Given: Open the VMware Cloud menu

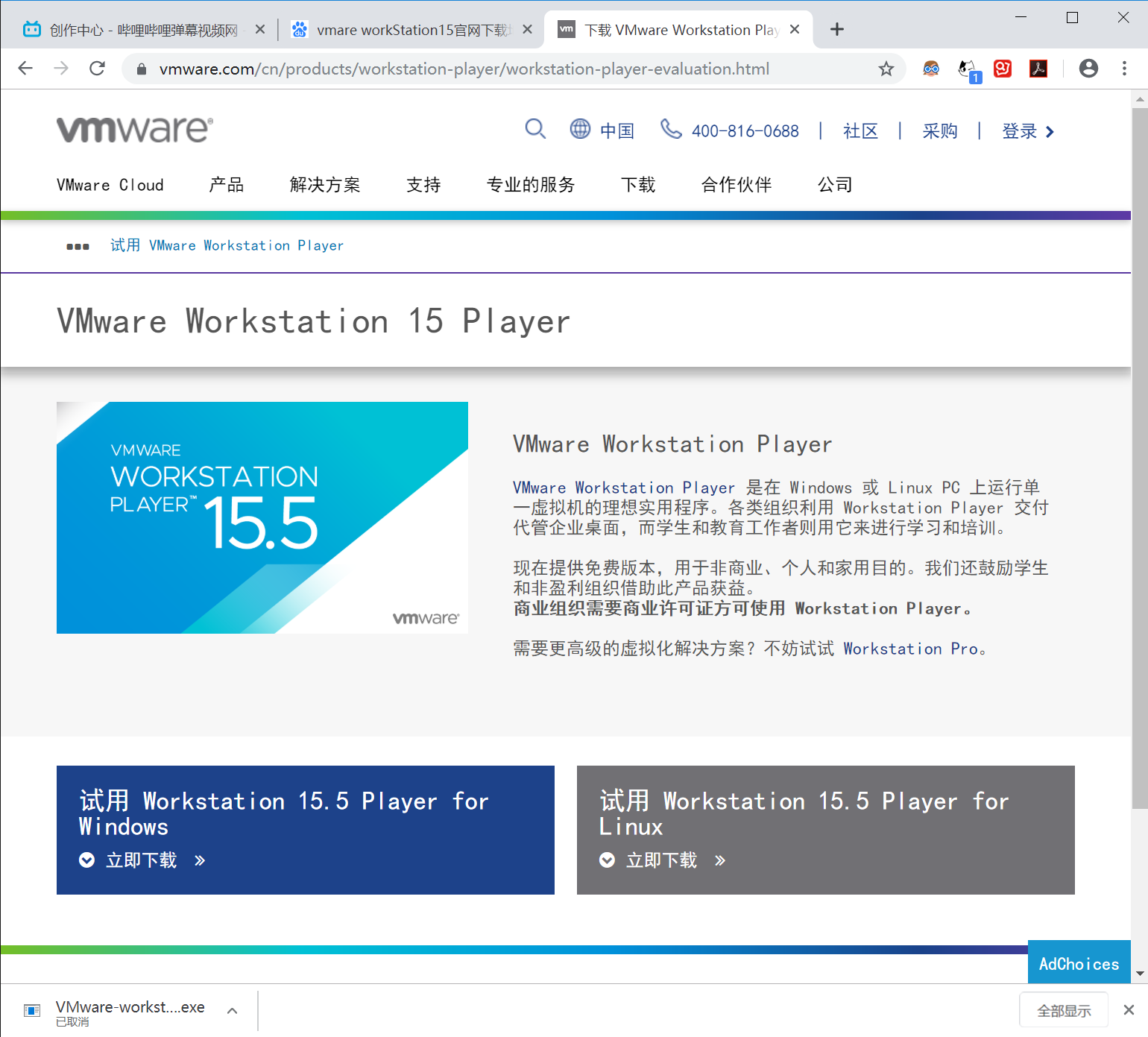Looking at the screenshot, I should point(110,185).
